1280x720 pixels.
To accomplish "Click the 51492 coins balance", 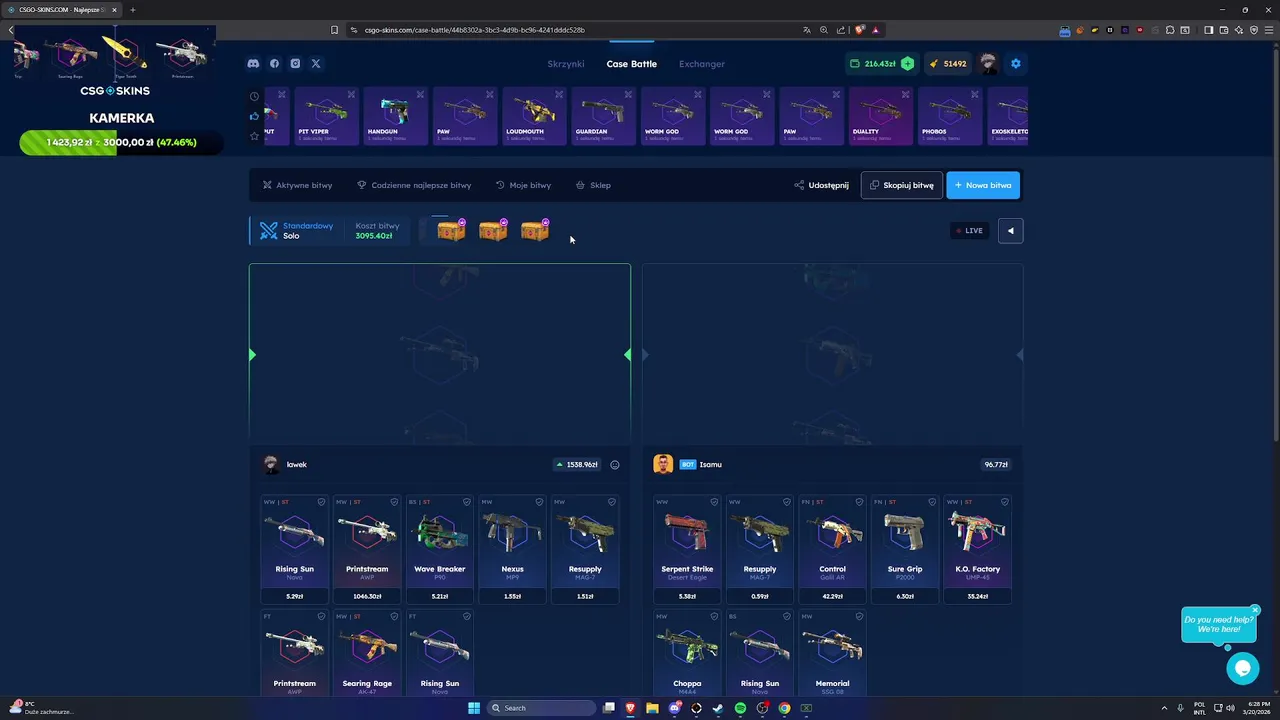I will (x=948, y=64).
